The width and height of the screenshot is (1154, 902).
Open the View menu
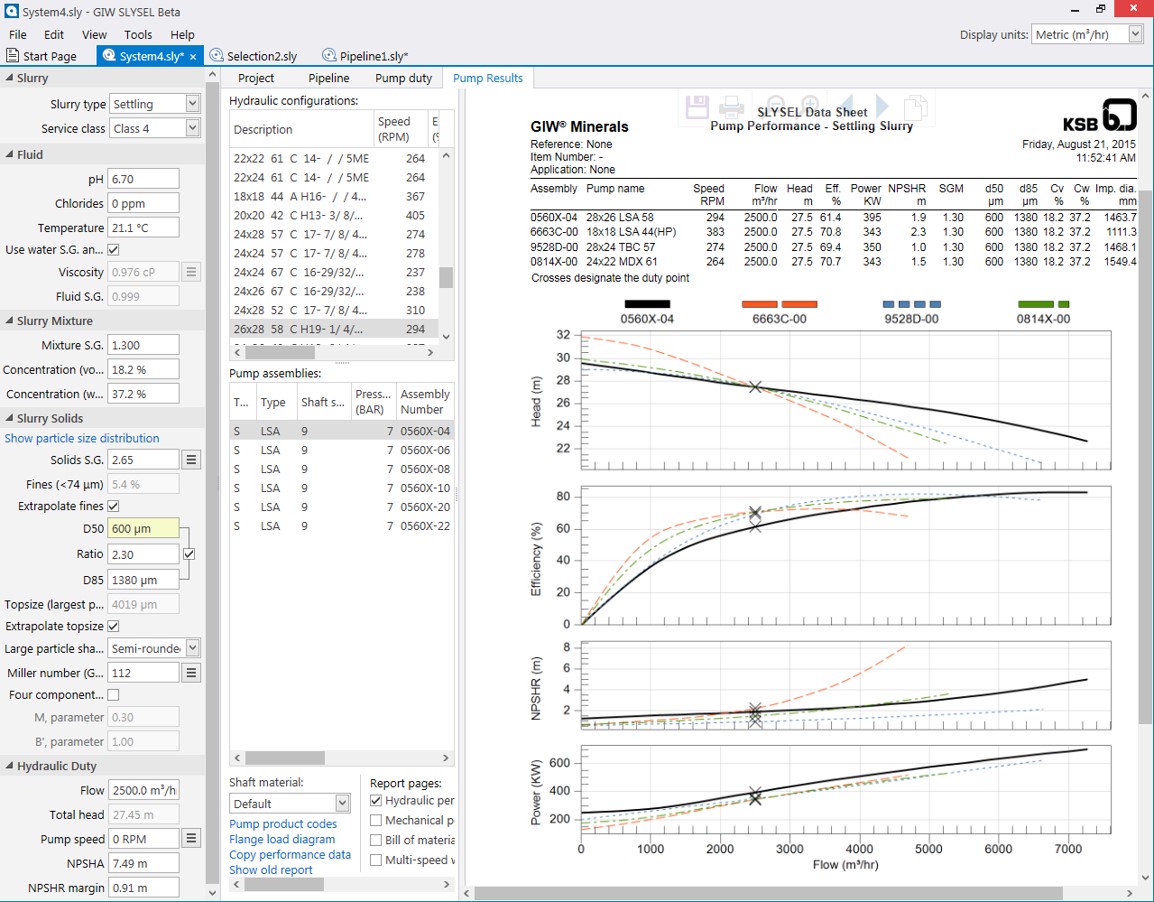point(94,35)
